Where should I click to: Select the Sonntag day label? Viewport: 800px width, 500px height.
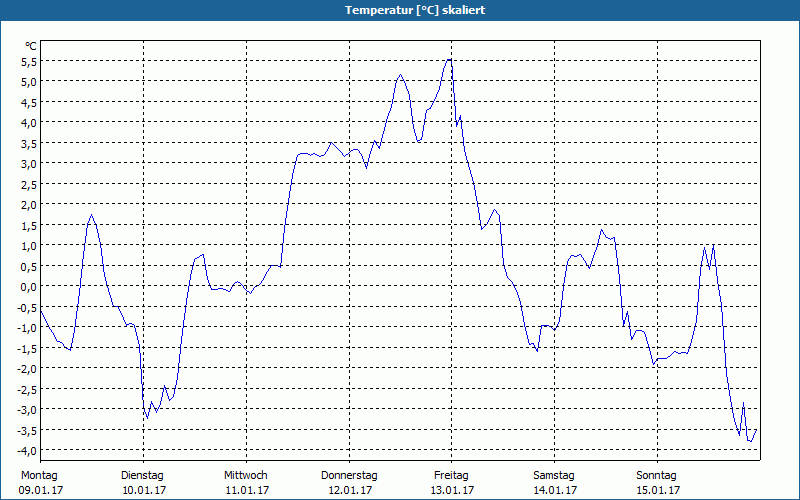pos(657,476)
